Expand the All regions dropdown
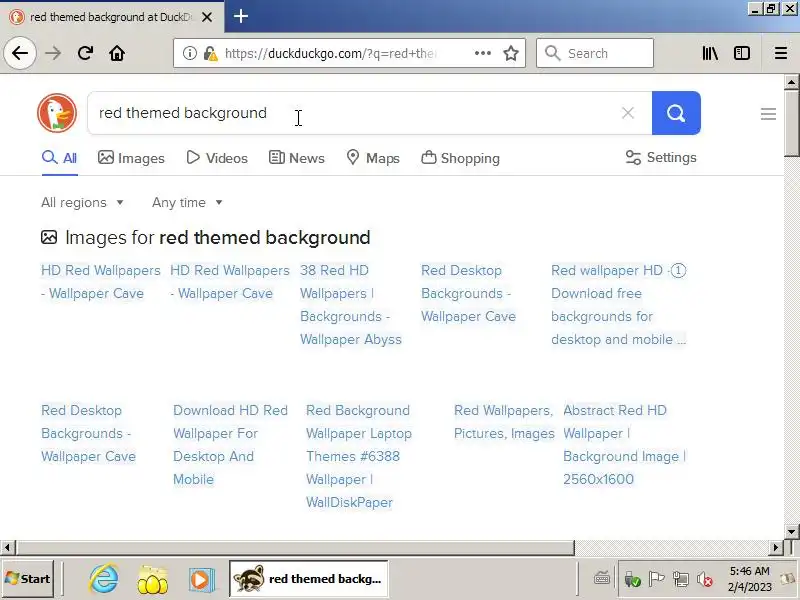 click(82, 203)
